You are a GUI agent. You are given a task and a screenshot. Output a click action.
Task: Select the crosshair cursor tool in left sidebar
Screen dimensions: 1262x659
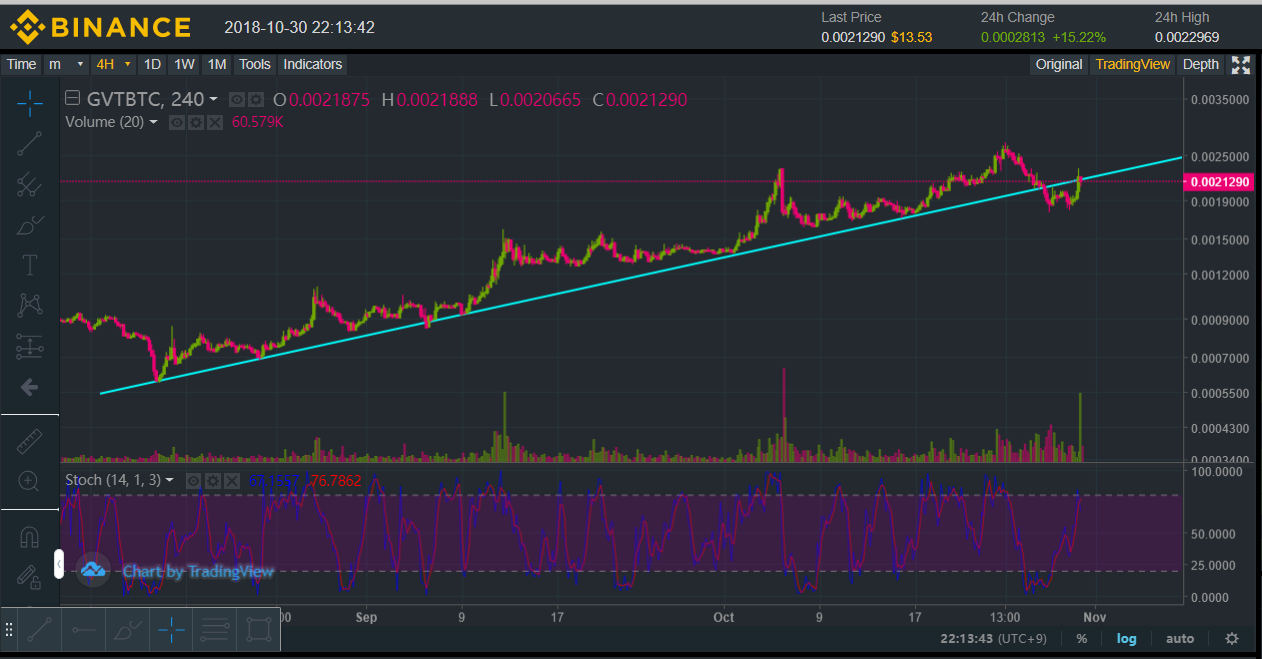30,102
